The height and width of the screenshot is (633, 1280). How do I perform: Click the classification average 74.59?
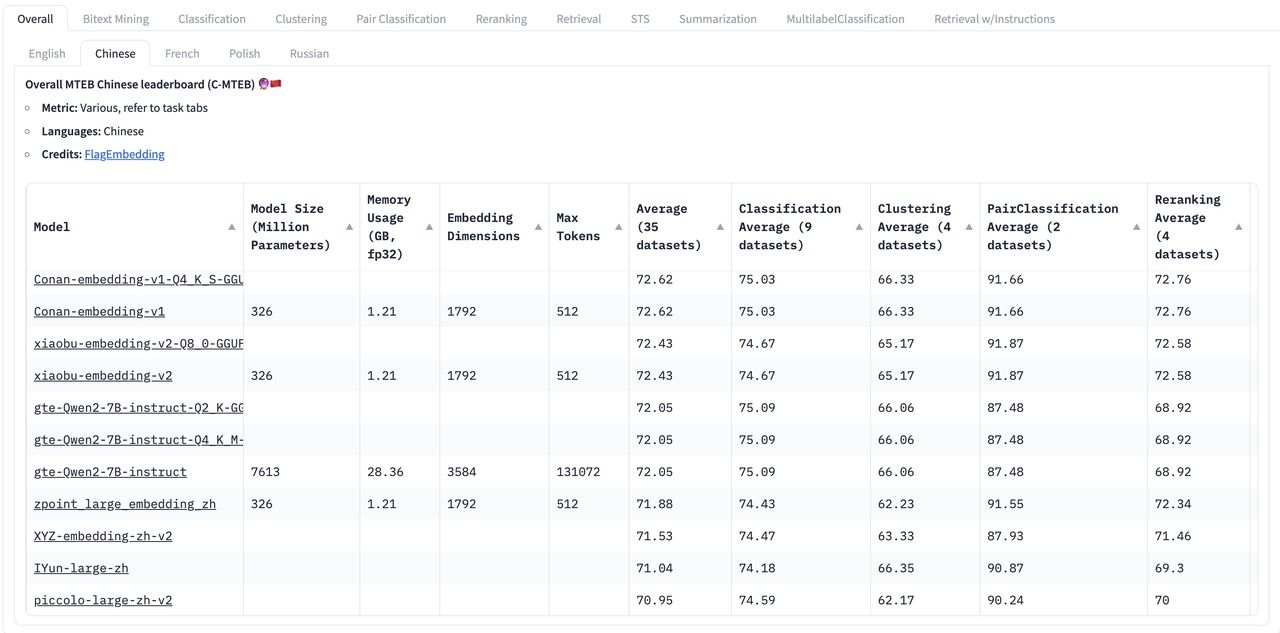757,599
